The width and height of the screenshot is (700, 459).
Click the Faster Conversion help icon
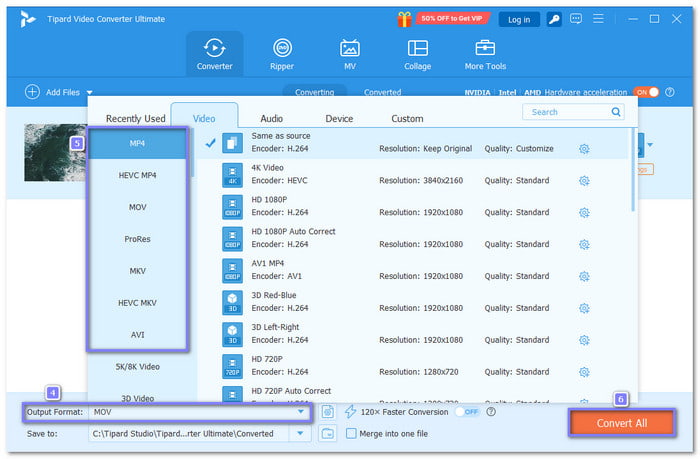[x=491, y=412]
